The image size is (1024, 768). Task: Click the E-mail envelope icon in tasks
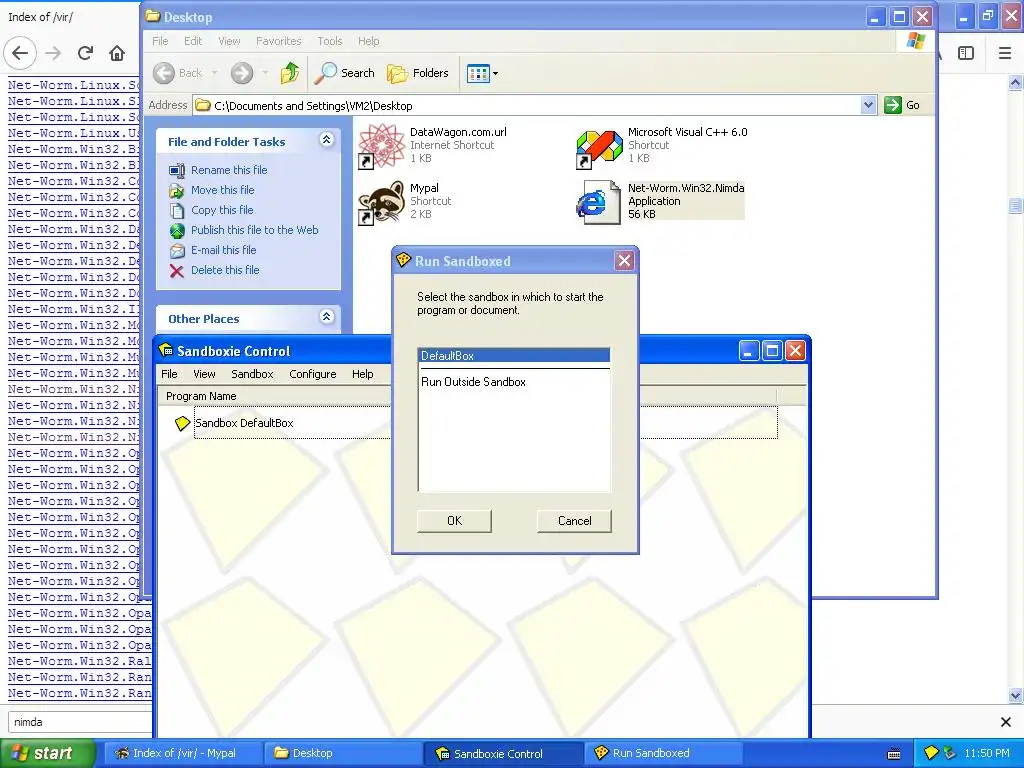pos(177,251)
